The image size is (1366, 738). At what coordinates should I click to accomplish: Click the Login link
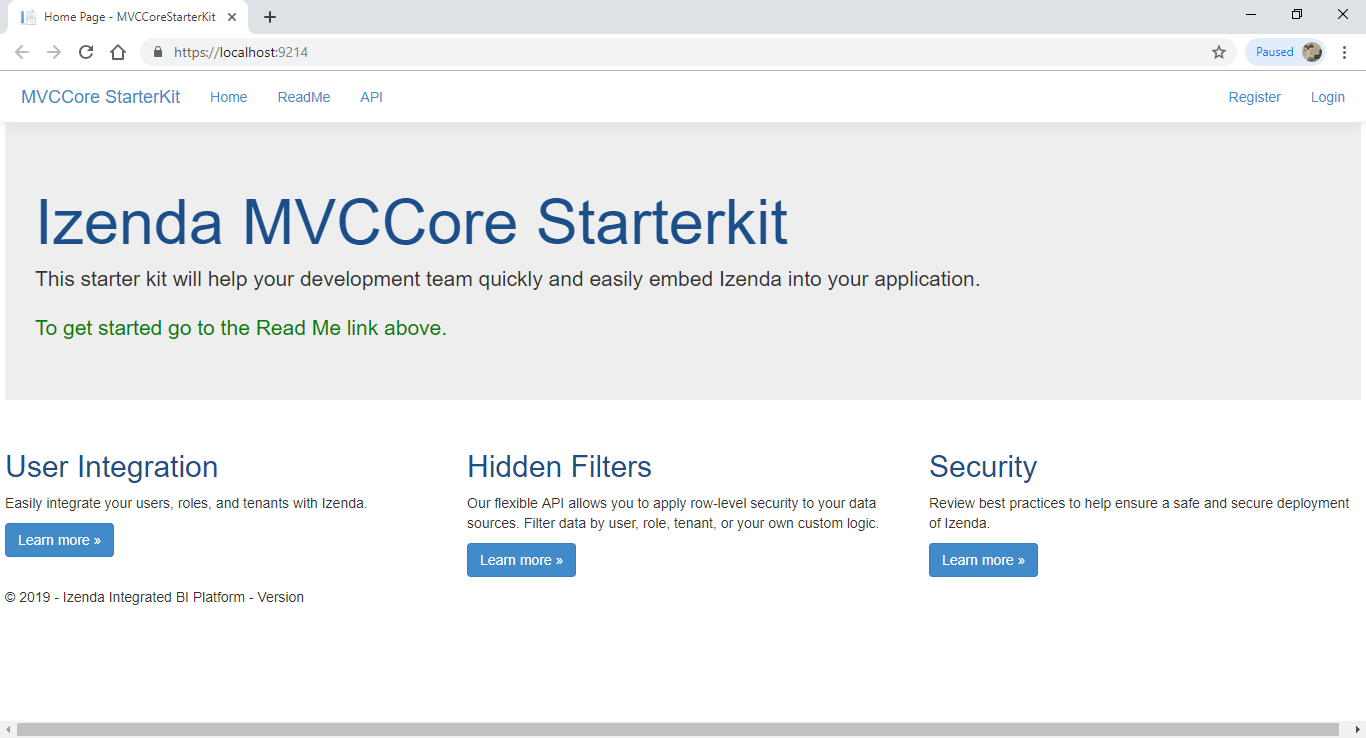click(1328, 97)
